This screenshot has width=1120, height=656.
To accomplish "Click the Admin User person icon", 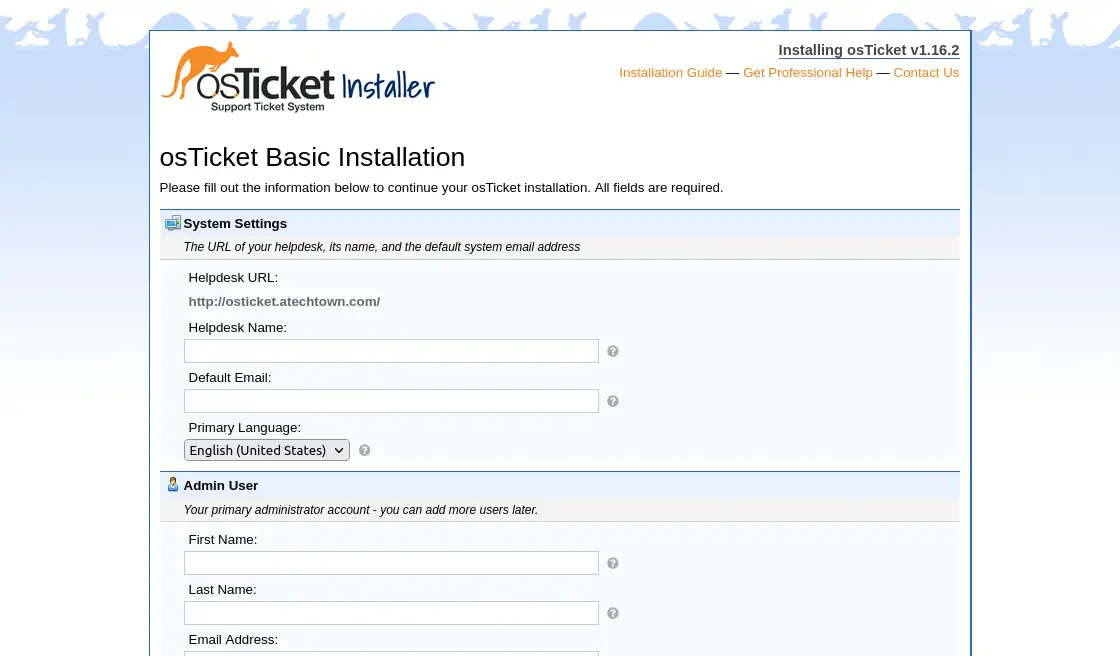I will pos(173,484).
